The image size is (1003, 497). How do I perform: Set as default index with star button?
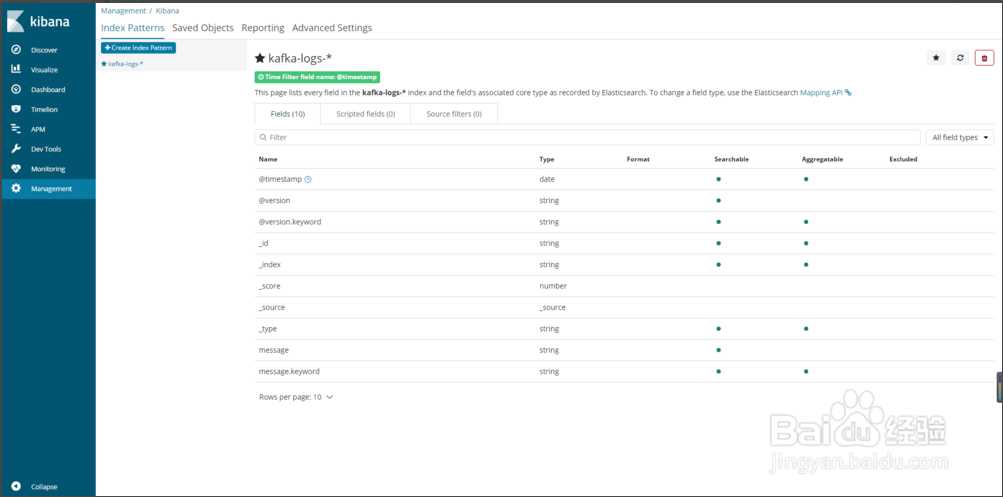pyautogui.click(x=936, y=58)
